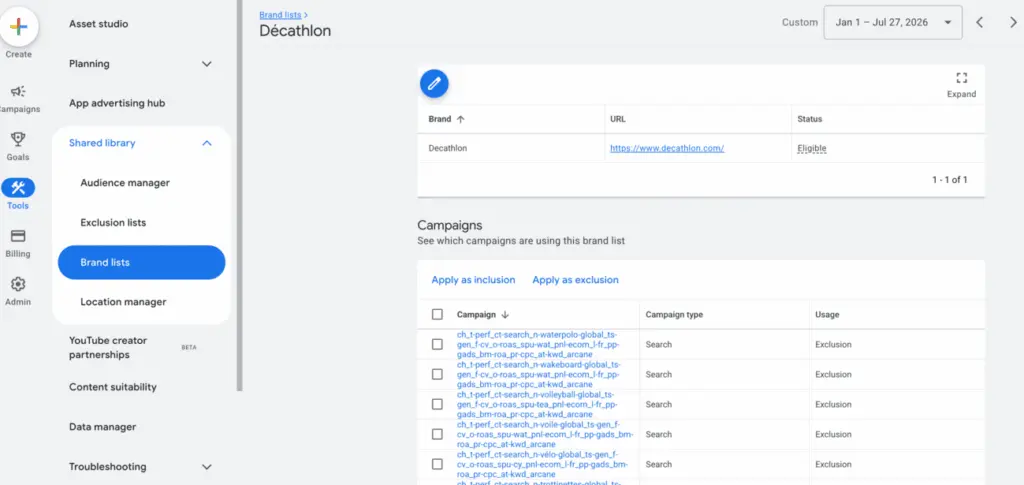Open Location manager

[x=123, y=302]
